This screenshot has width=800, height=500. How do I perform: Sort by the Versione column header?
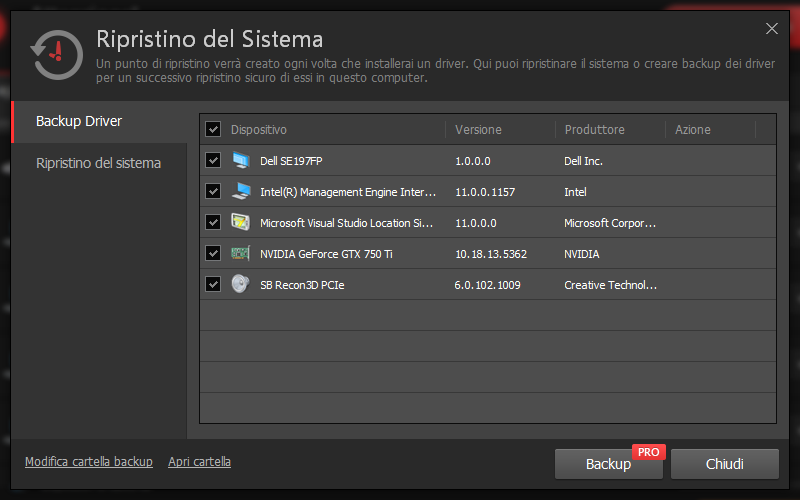pos(478,130)
